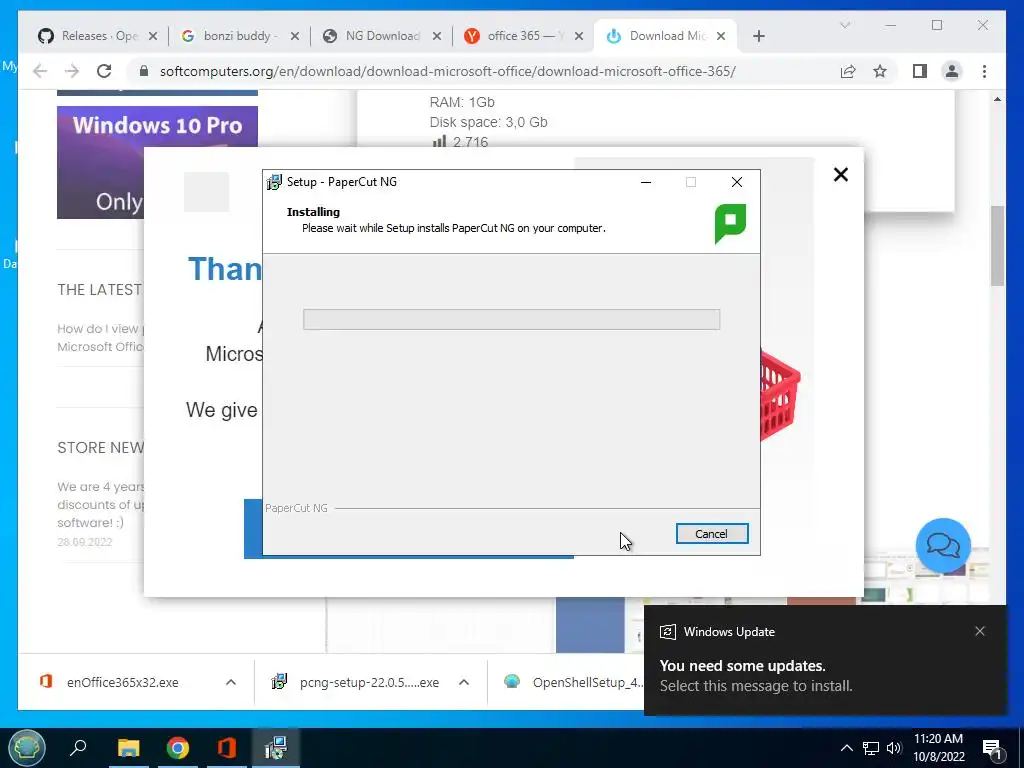Screen dimensions: 1024x768
Task: Open a new browser tab
Action: click(758, 36)
